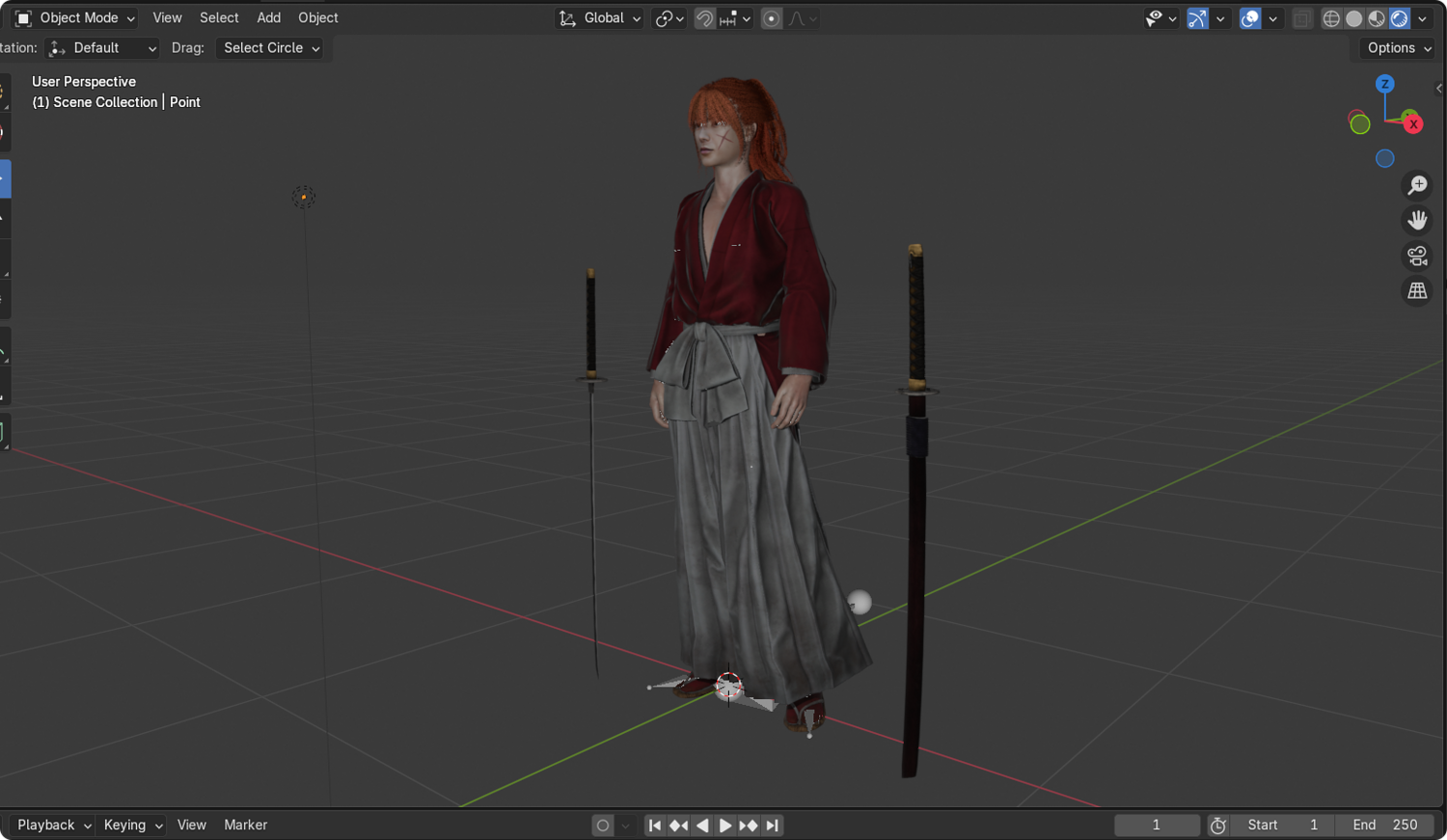The image size is (1447, 840).
Task: Expand the sidebar with the edge arrow
Action: tap(1439, 89)
